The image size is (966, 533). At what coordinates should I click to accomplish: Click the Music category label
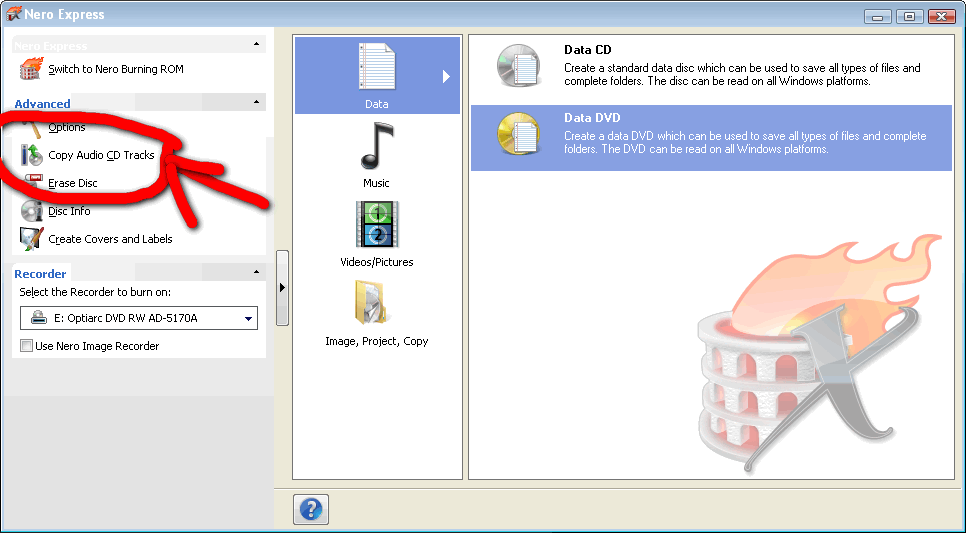[376, 183]
